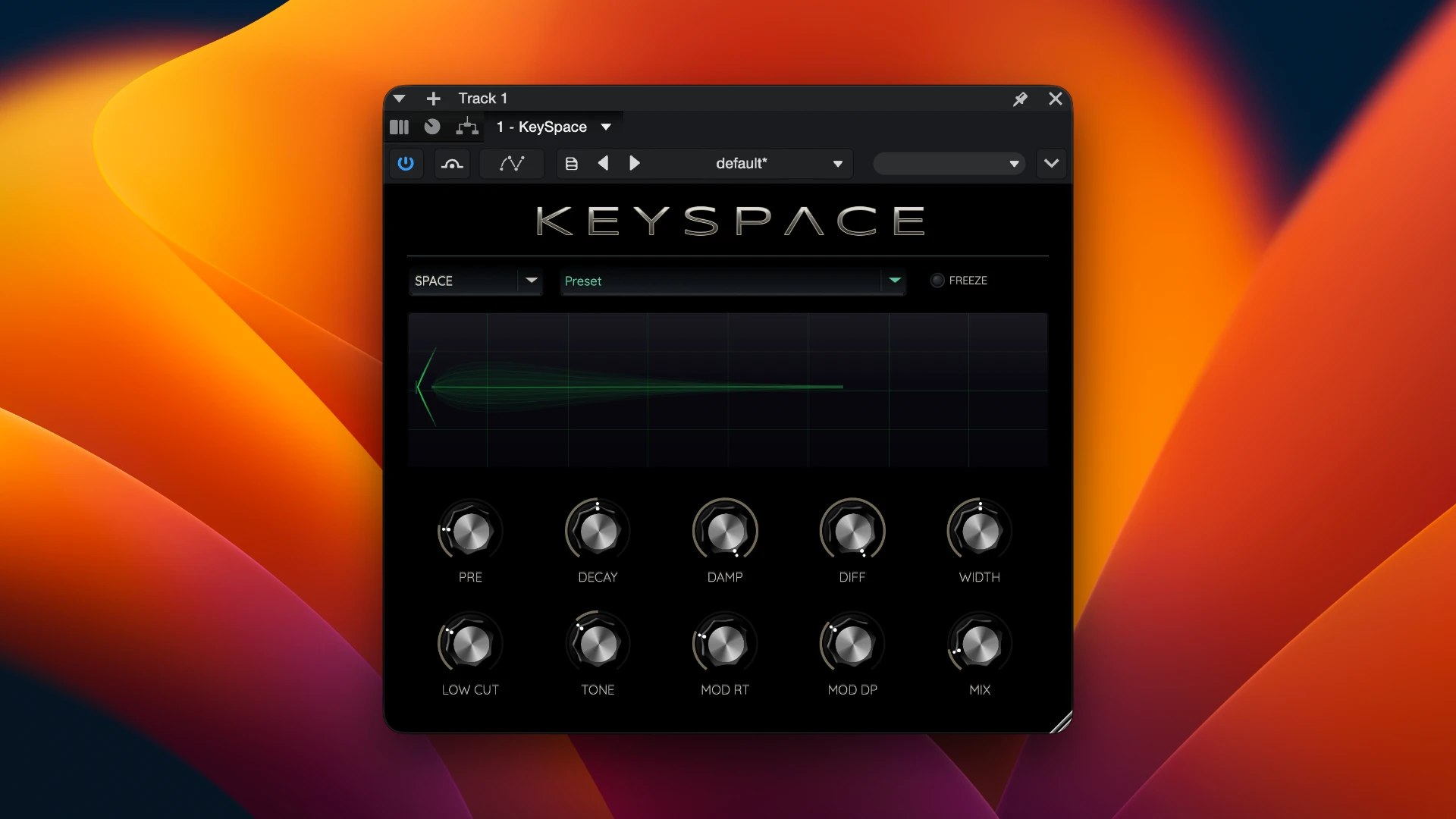The height and width of the screenshot is (819, 1456).
Task: Click the WIDTH knob
Action: pyautogui.click(x=980, y=531)
